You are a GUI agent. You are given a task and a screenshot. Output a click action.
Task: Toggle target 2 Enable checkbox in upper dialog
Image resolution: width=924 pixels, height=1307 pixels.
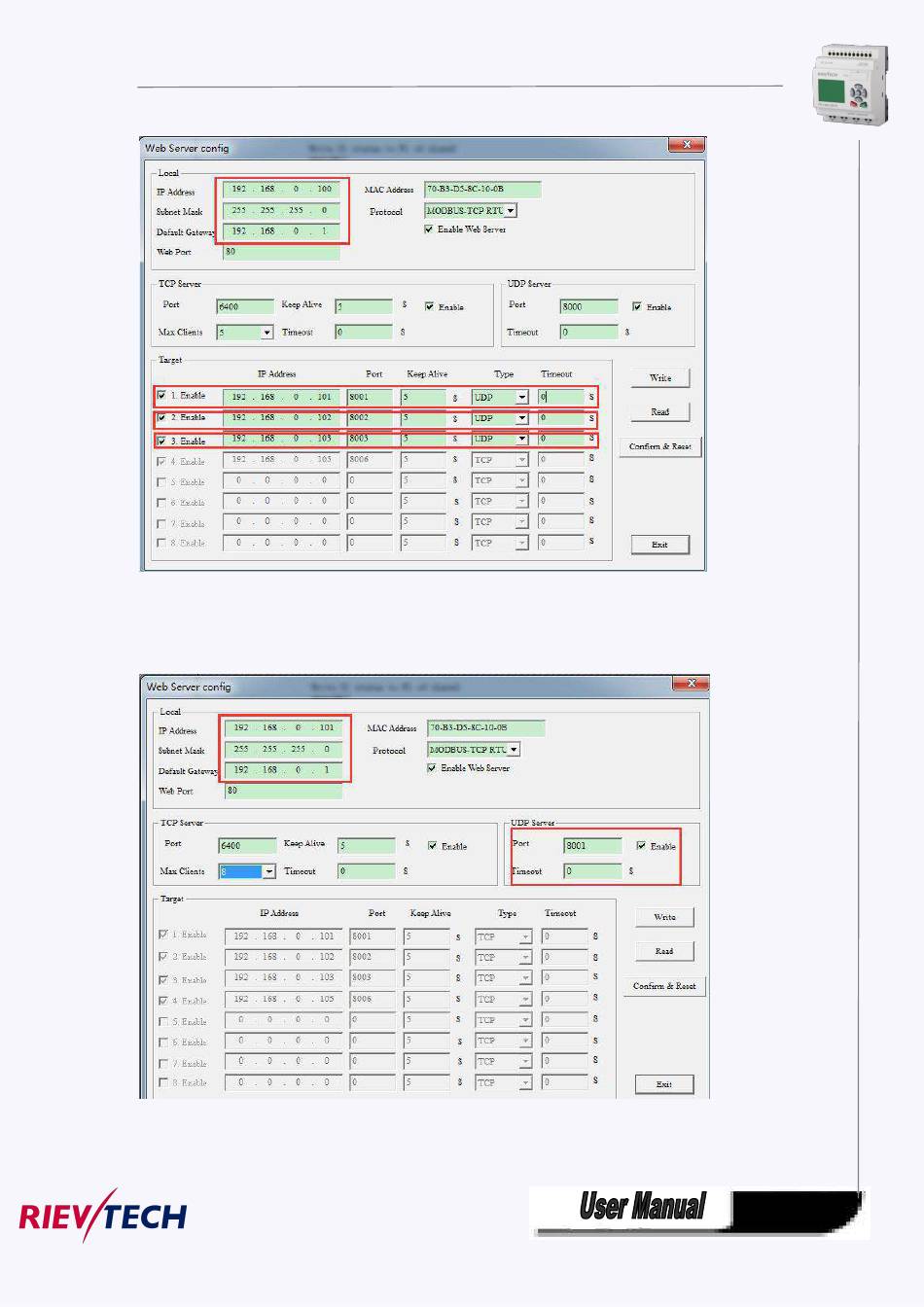tap(161, 418)
